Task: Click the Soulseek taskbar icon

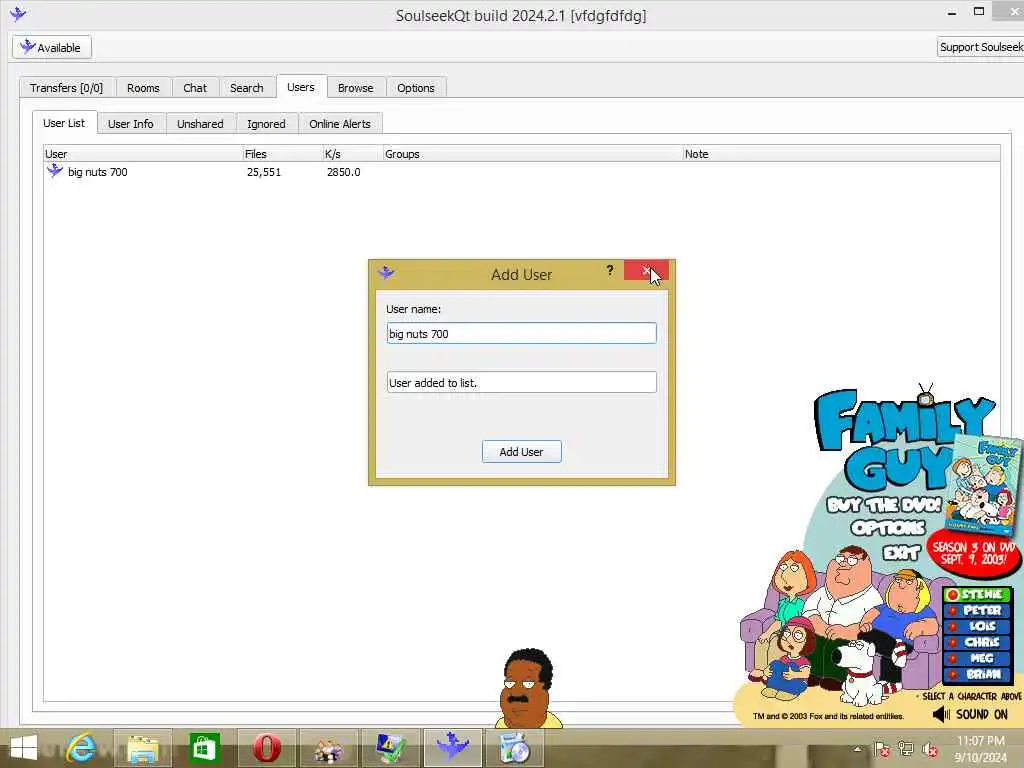Action: (x=453, y=748)
